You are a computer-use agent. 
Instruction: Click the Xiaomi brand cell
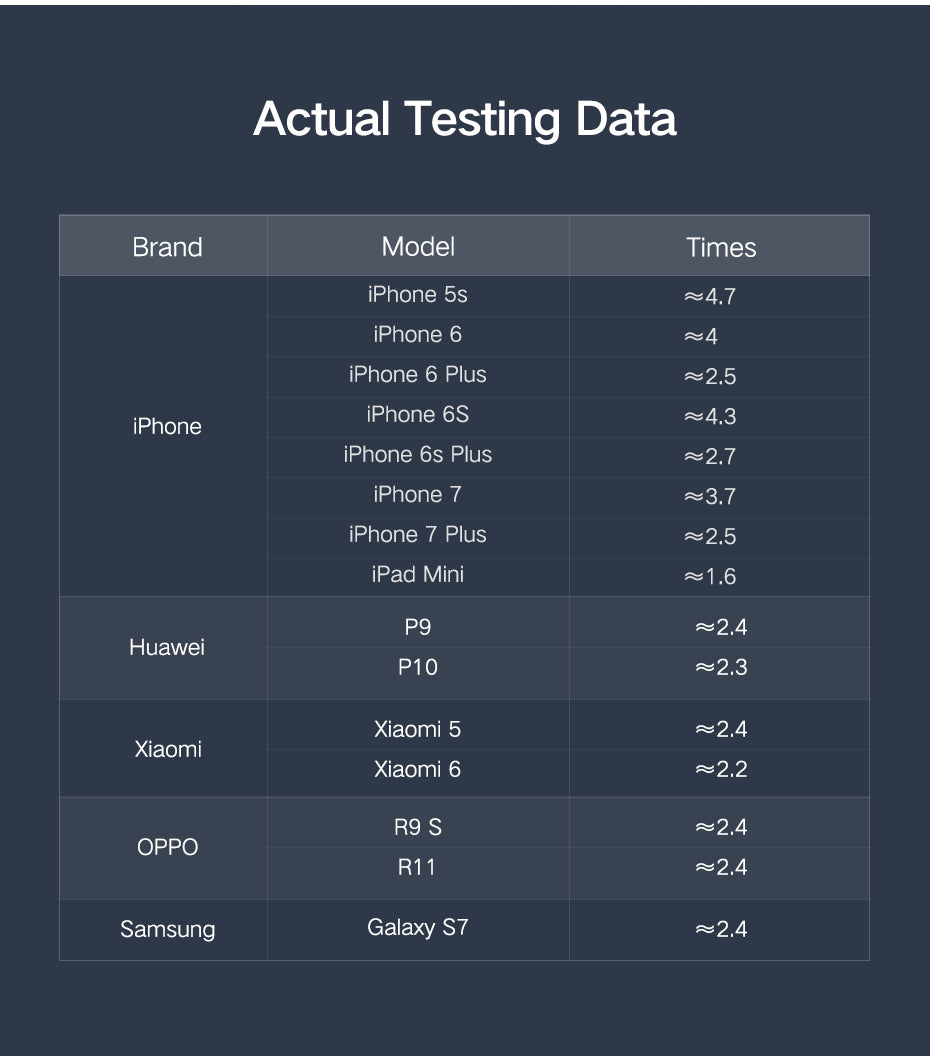click(x=168, y=749)
